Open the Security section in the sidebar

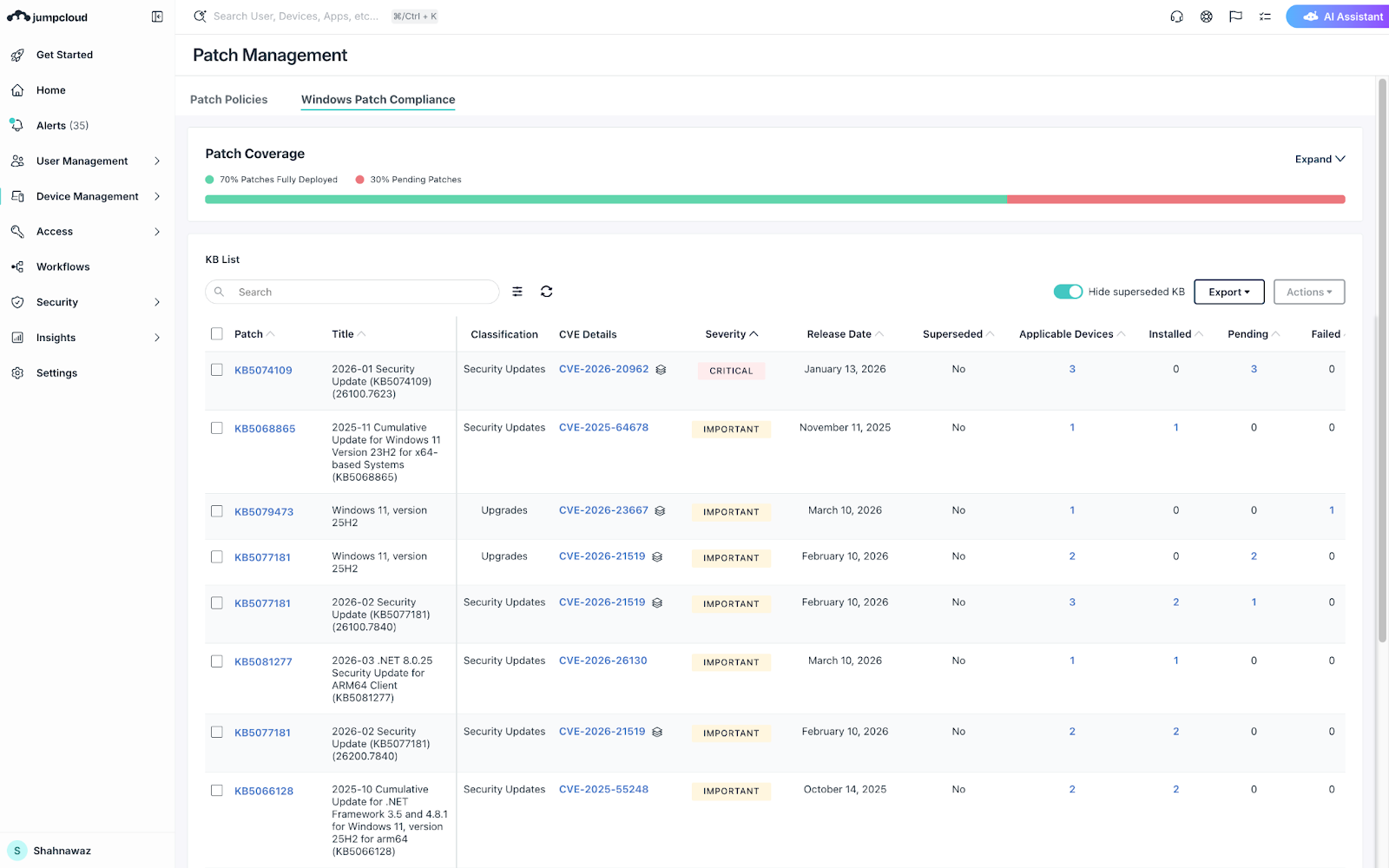click(x=57, y=302)
